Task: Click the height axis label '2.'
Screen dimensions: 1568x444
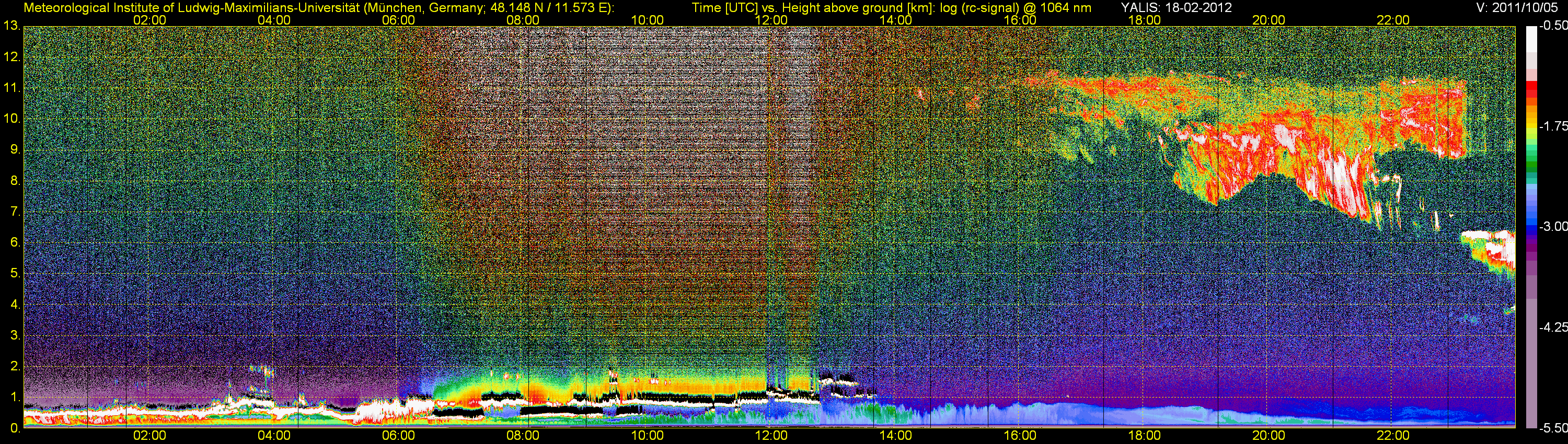Action: 15,366
